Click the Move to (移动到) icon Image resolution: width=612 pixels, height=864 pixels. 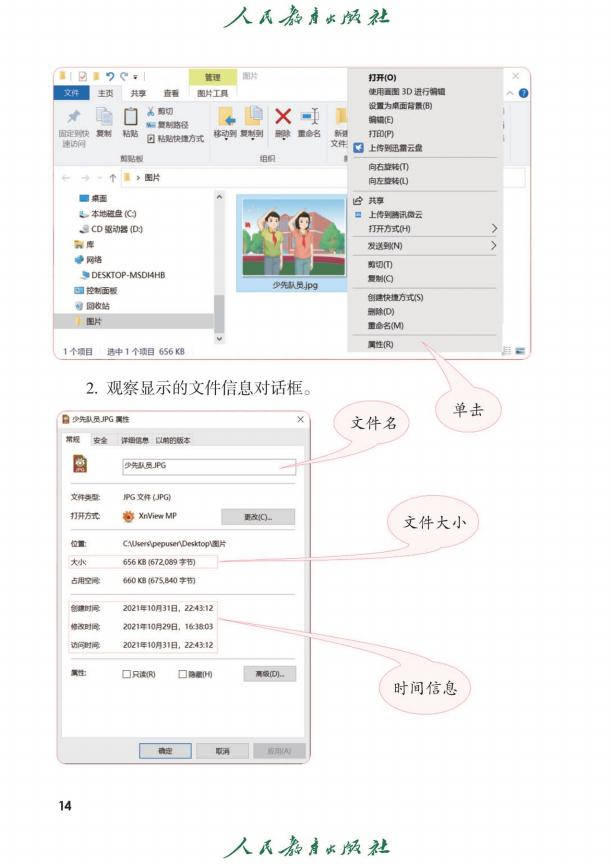(x=225, y=116)
